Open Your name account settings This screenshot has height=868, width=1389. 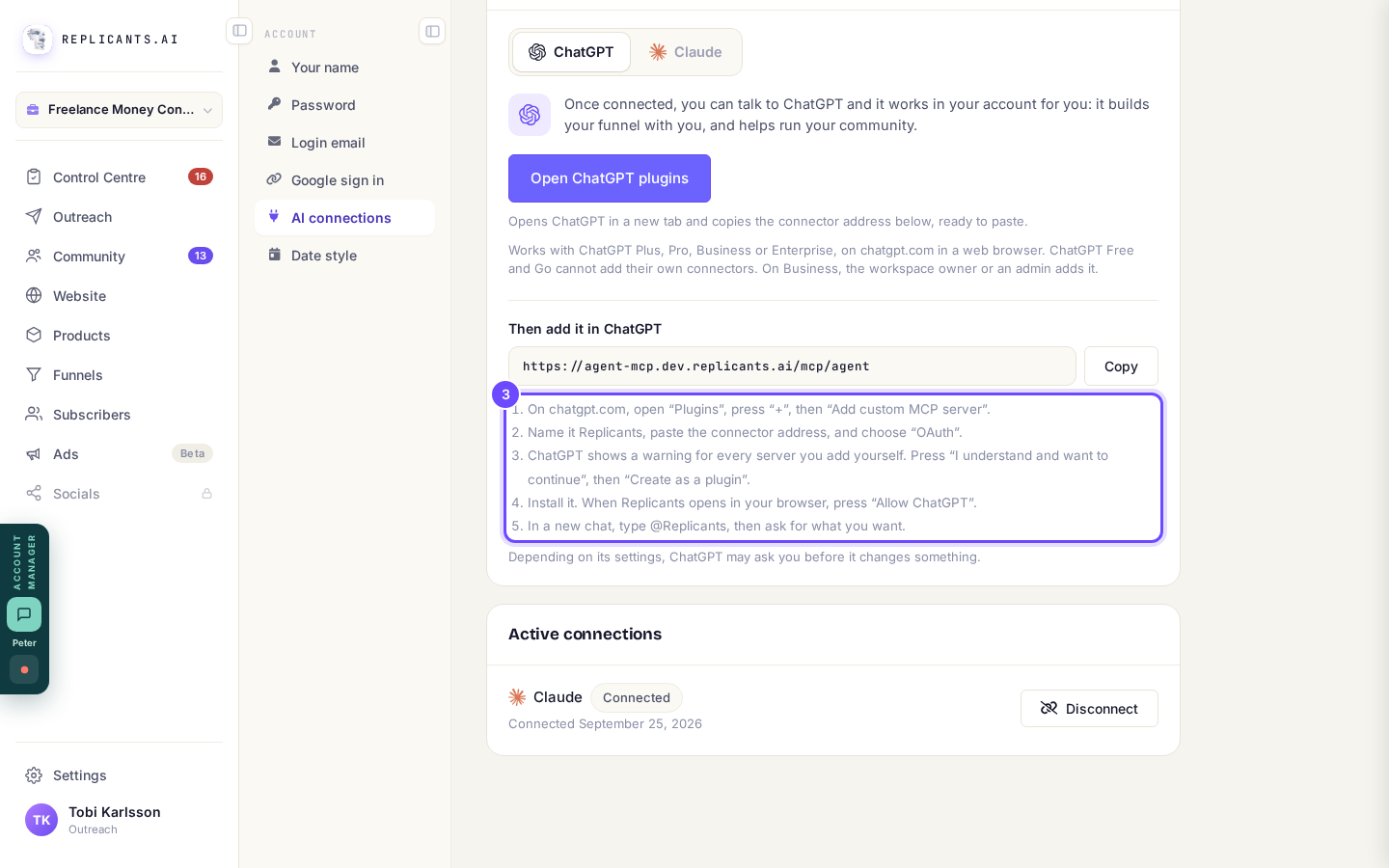[x=344, y=67]
